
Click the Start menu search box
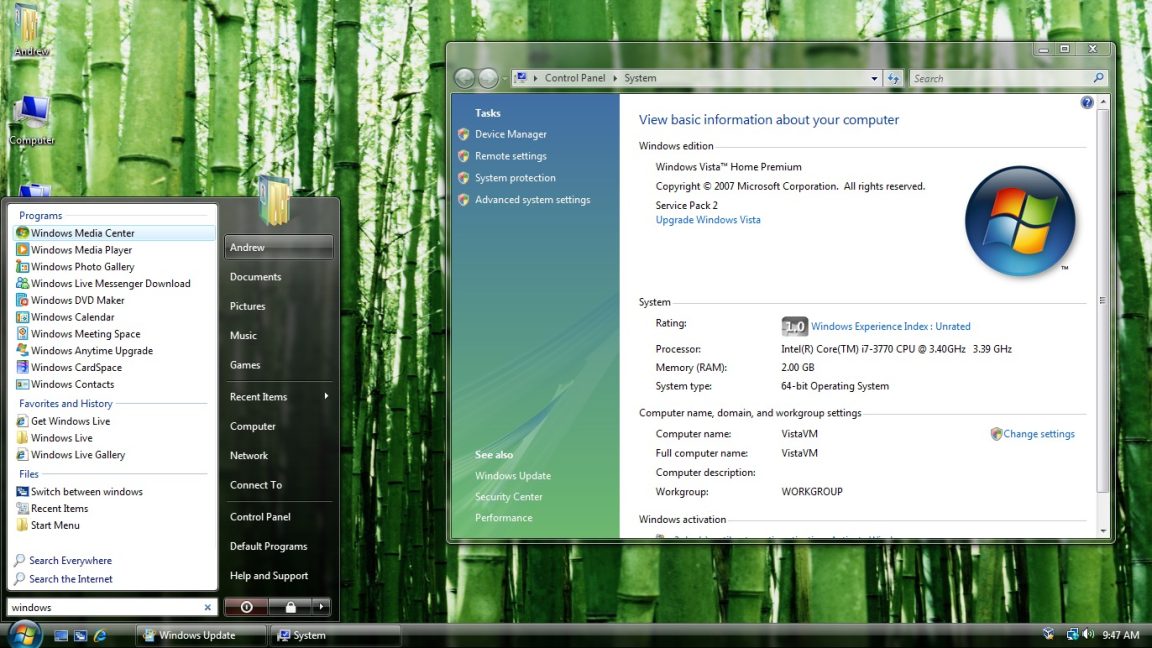pyautogui.click(x=105, y=607)
